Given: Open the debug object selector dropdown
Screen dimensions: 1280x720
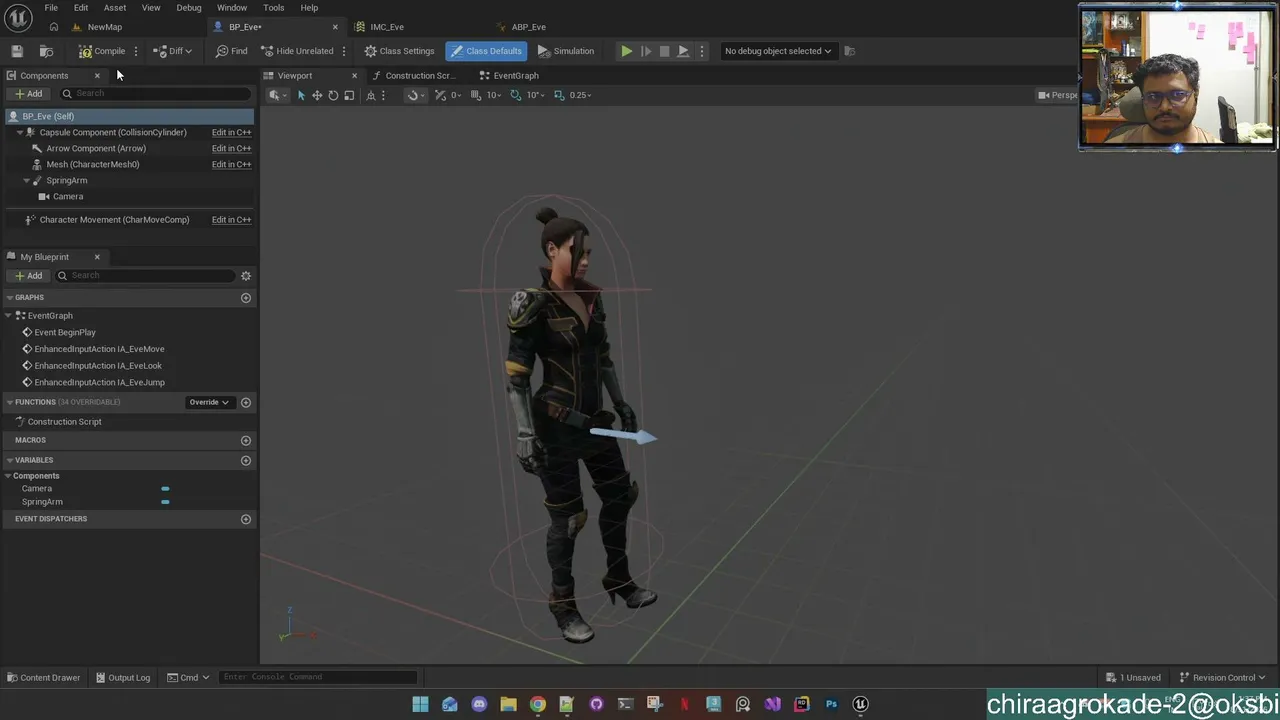Looking at the screenshot, I should tap(778, 51).
